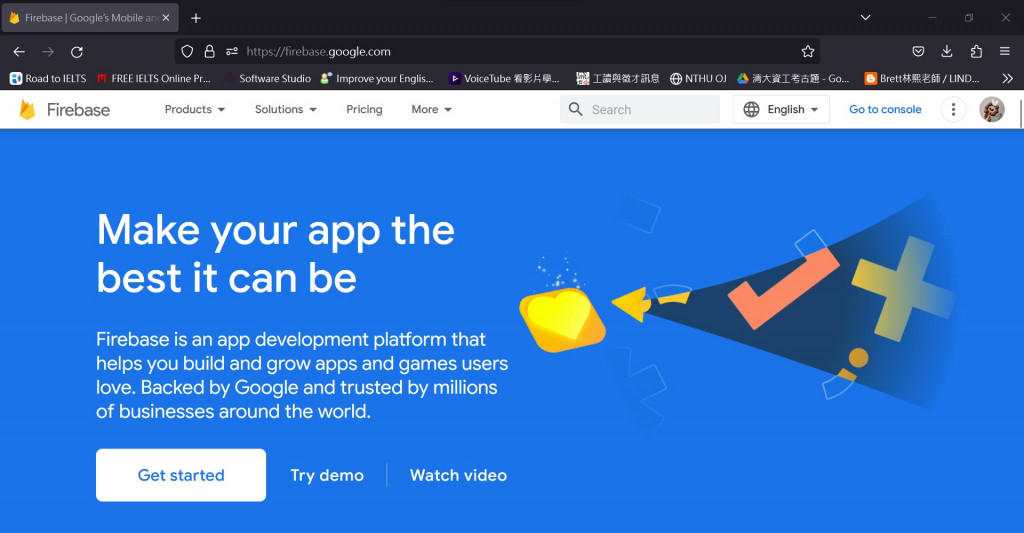Open the English language selector
The height and width of the screenshot is (533, 1024).
tap(781, 109)
